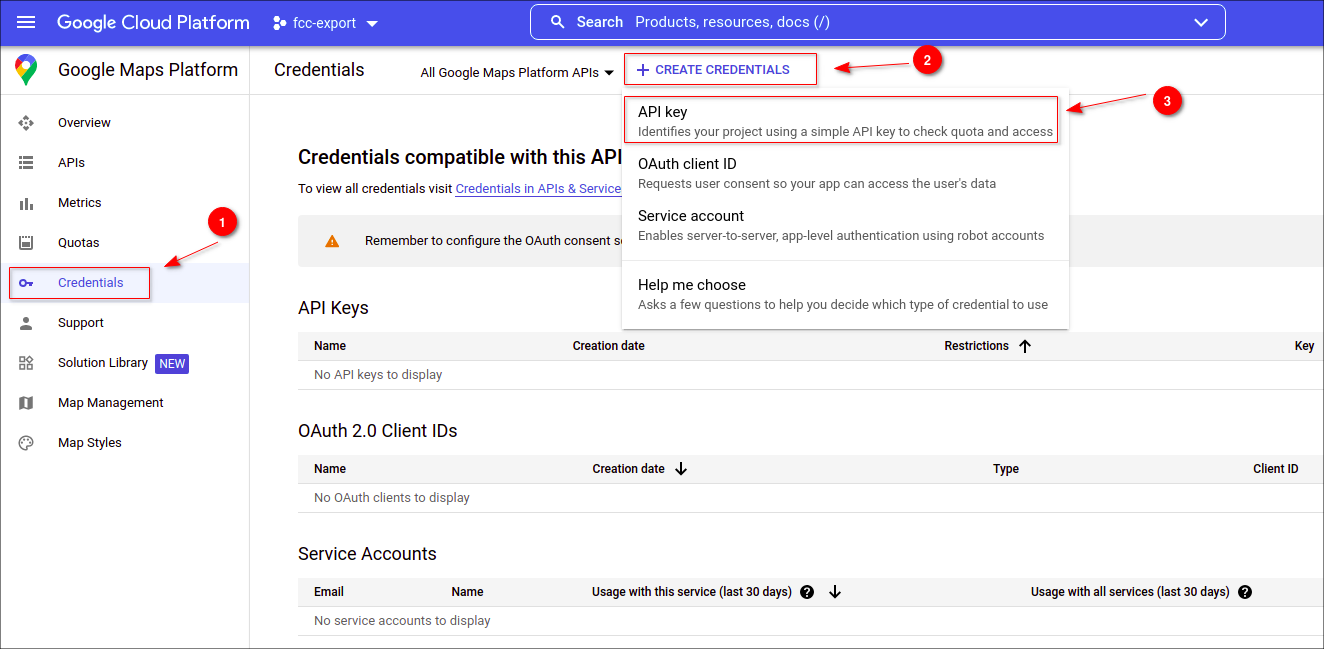Click the Map Management icon
Screen dimensions: 1324x649
(x=26, y=403)
